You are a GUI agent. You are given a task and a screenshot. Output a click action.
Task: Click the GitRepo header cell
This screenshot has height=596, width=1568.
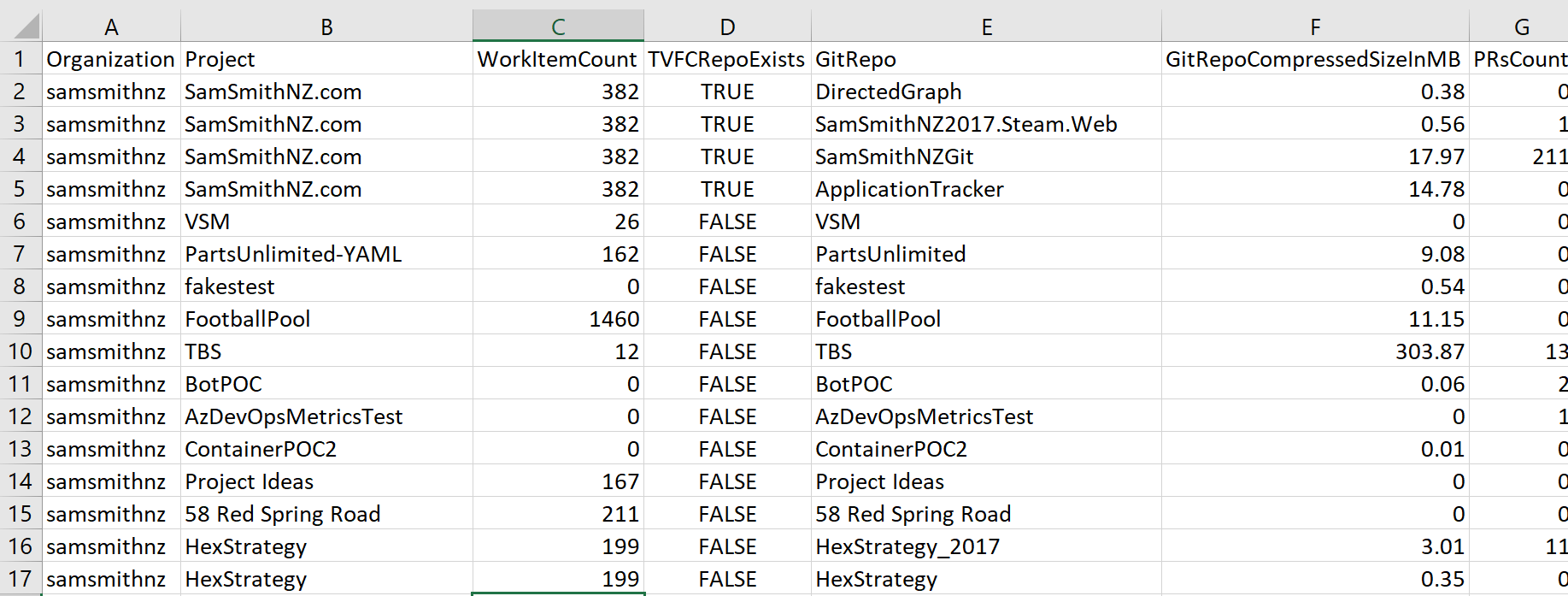pyautogui.click(x=986, y=59)
